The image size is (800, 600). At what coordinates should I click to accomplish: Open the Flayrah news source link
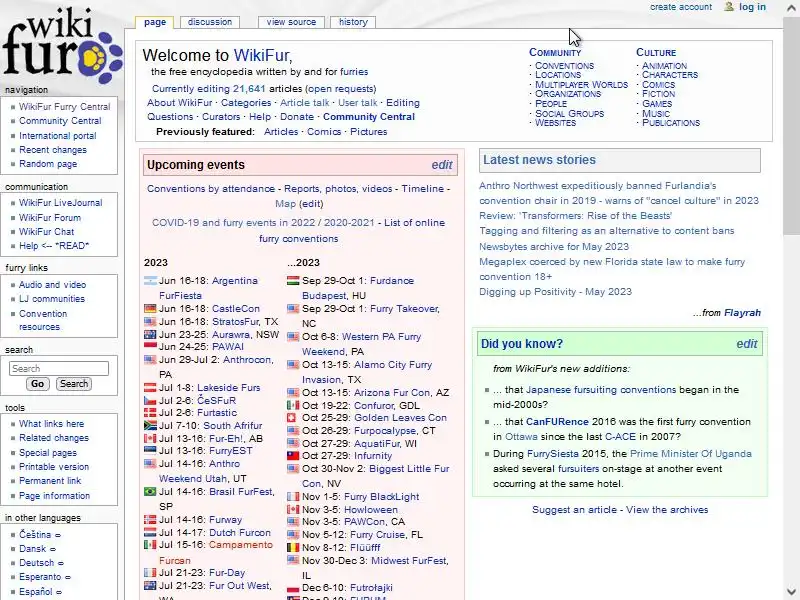coord(742,313)
